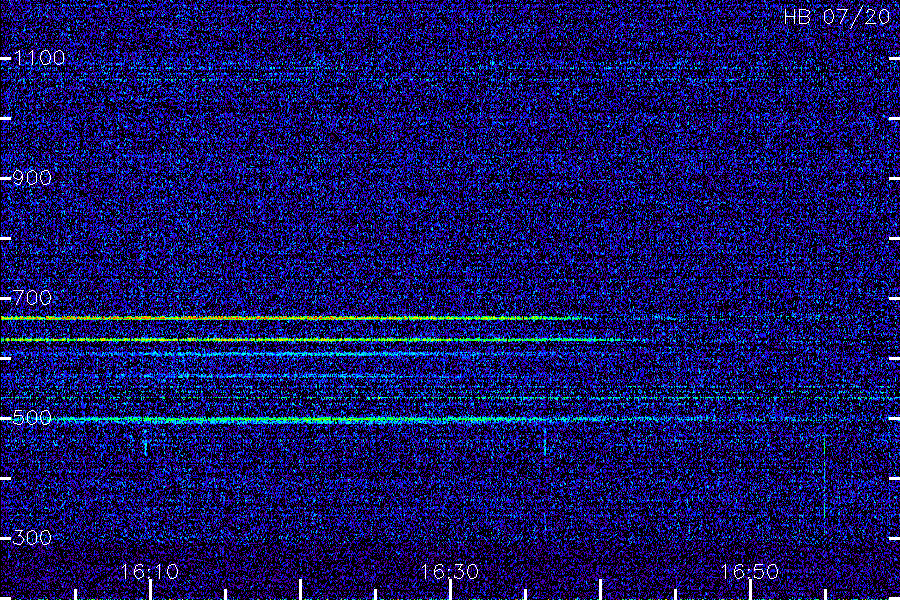
Task: Click the 900 frequency axis label
Action: (32, 178)
